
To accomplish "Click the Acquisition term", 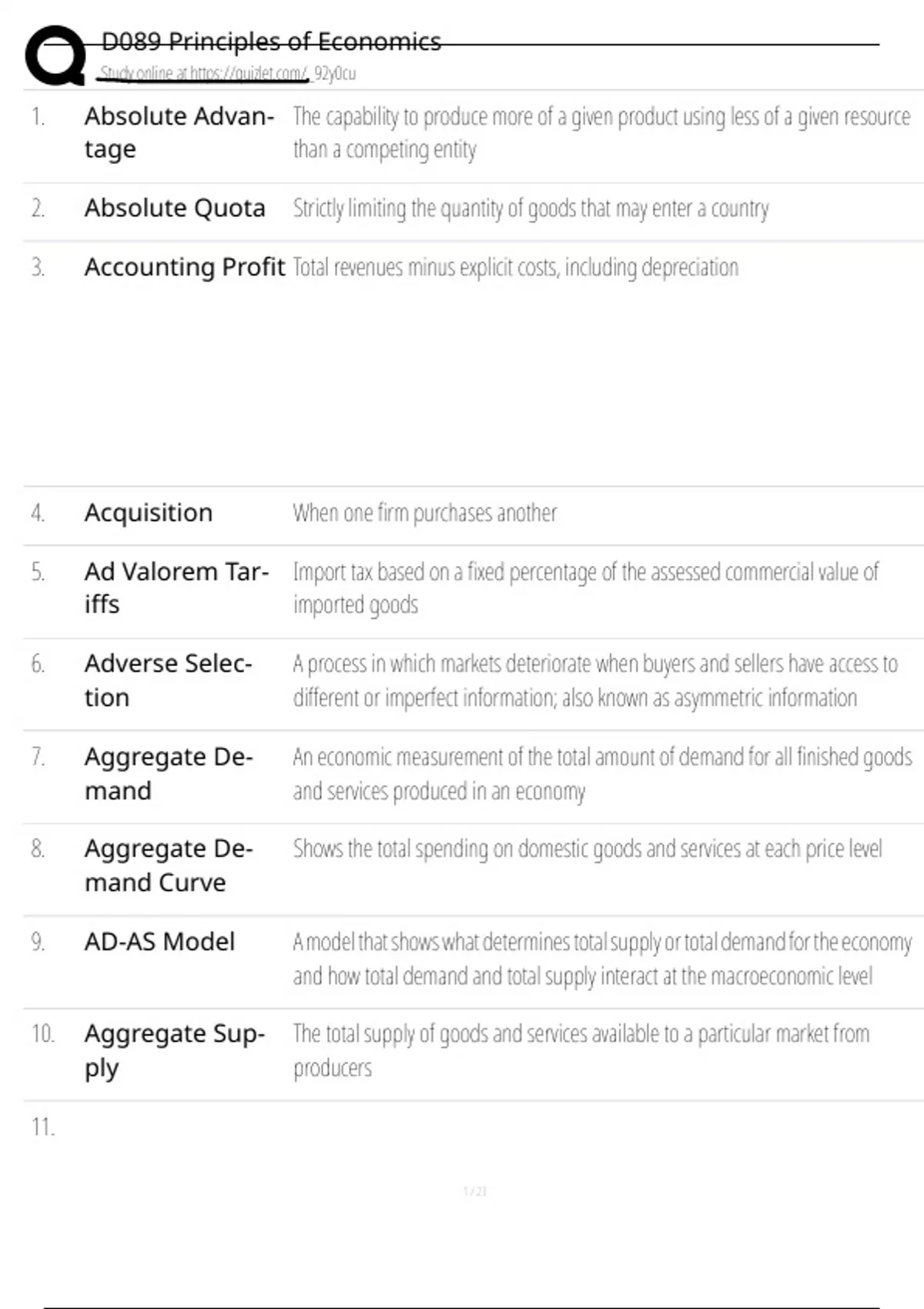I will [149, 513].
